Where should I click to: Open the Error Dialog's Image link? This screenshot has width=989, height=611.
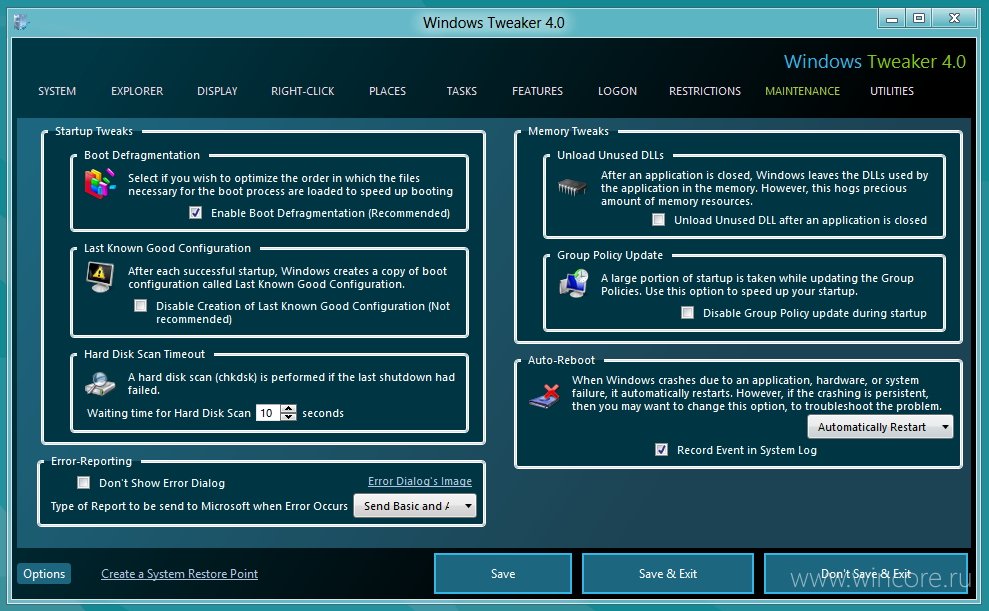click(419, 481)
